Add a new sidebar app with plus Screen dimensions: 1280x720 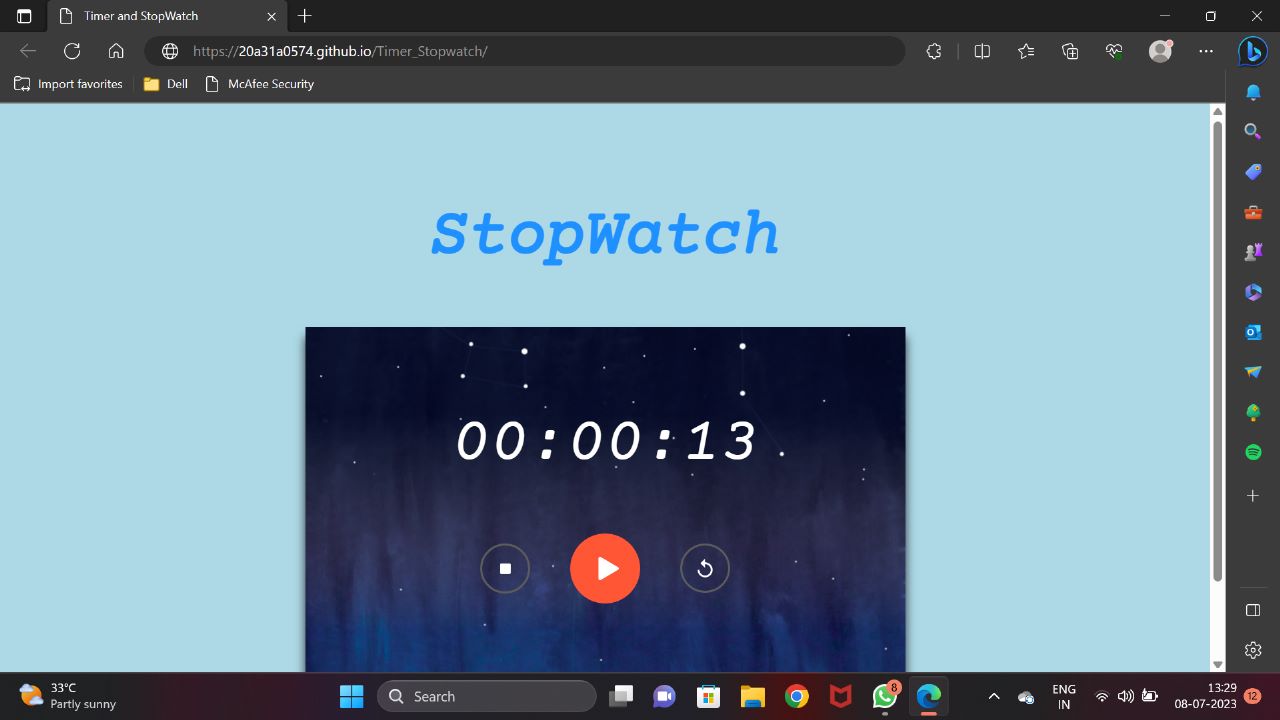coord(1253,496)
